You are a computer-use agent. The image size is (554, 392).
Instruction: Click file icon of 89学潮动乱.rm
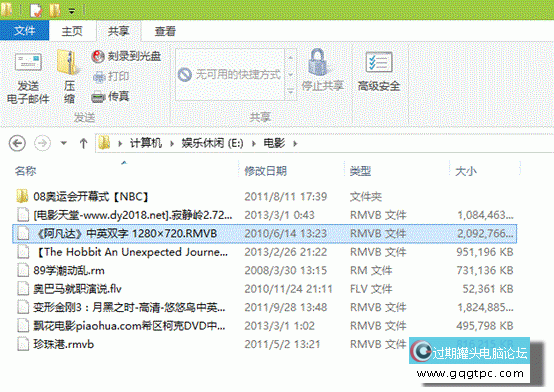click(23, 270)
